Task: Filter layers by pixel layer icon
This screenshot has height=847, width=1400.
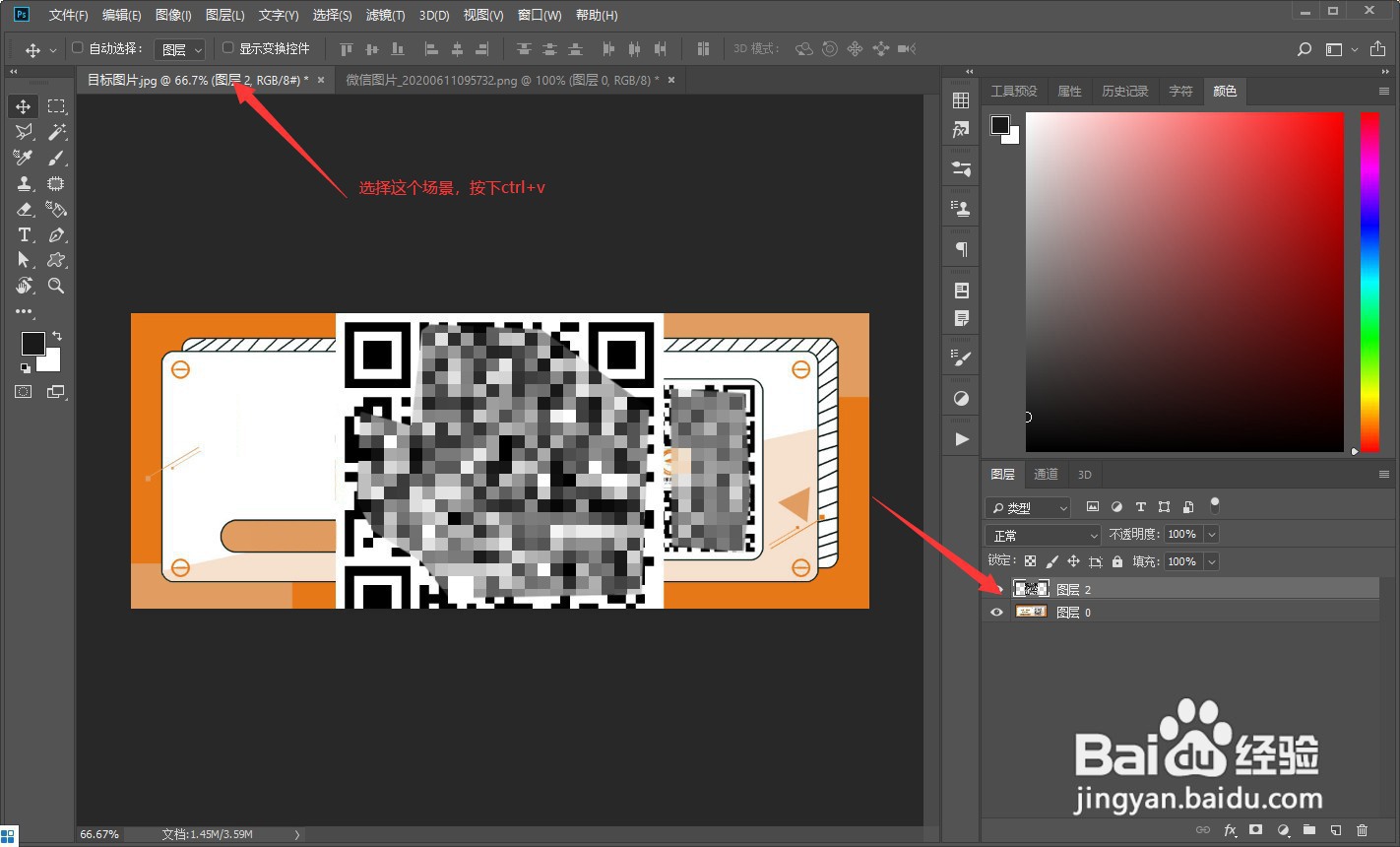Action: click(1093, 507)
